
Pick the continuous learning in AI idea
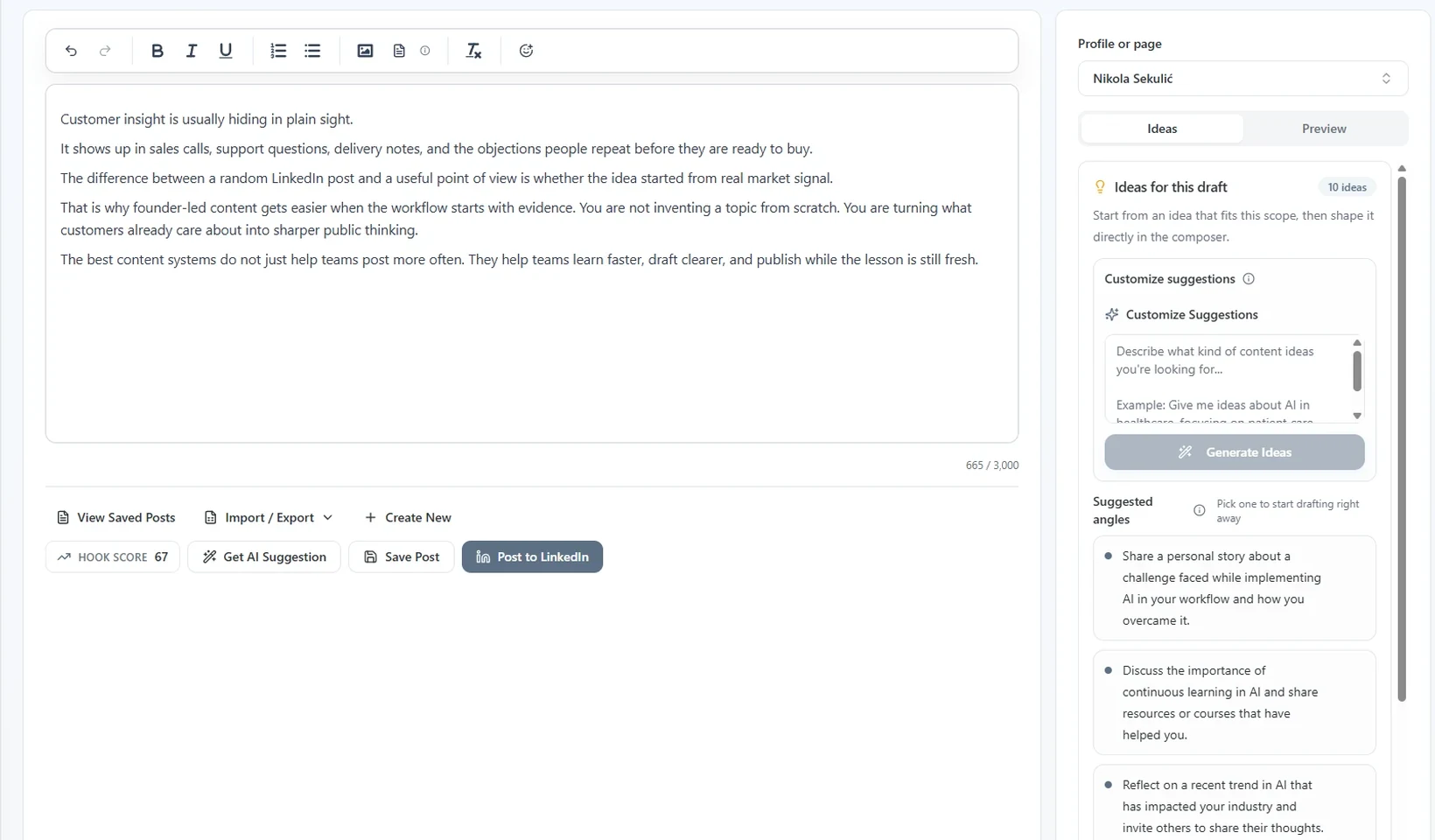(1235, 703)
